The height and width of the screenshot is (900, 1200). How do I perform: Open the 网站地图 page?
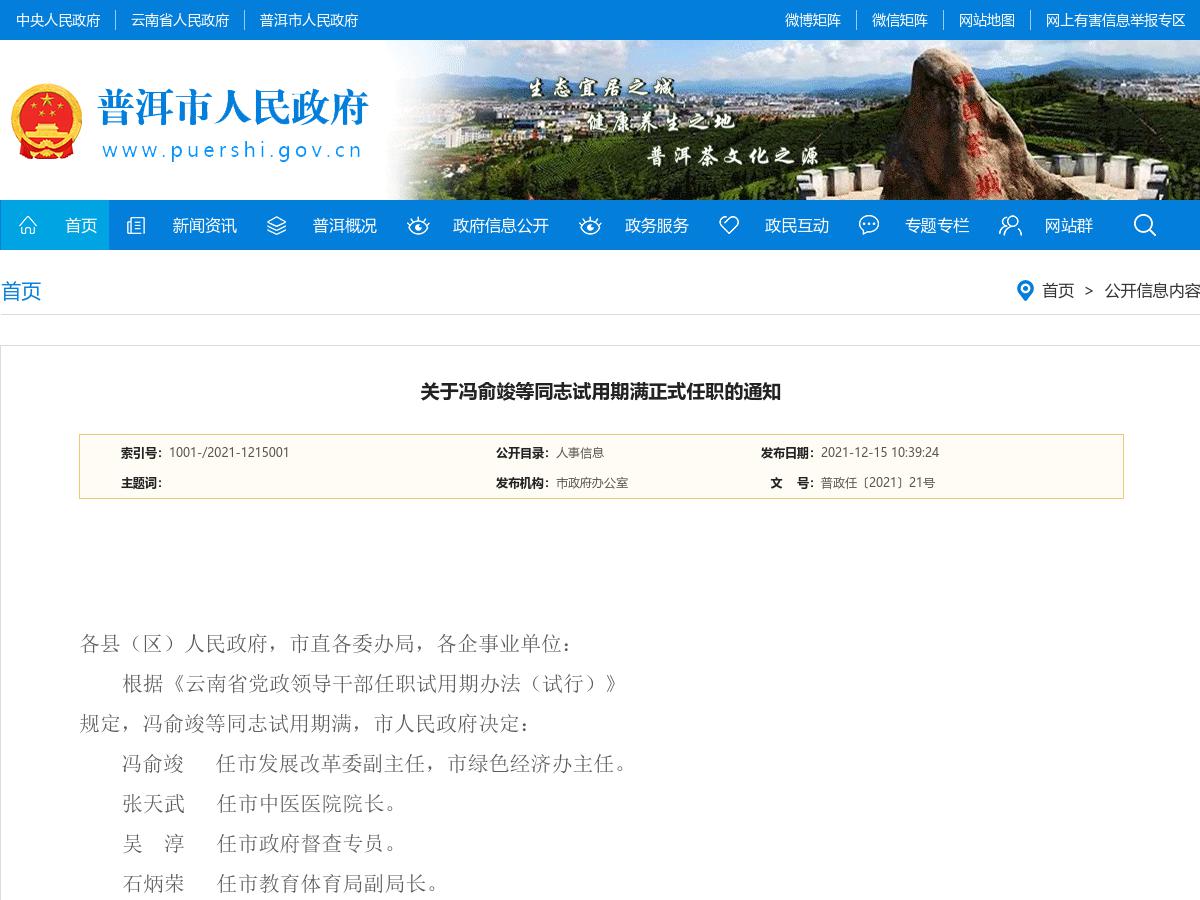coord(986,20)
